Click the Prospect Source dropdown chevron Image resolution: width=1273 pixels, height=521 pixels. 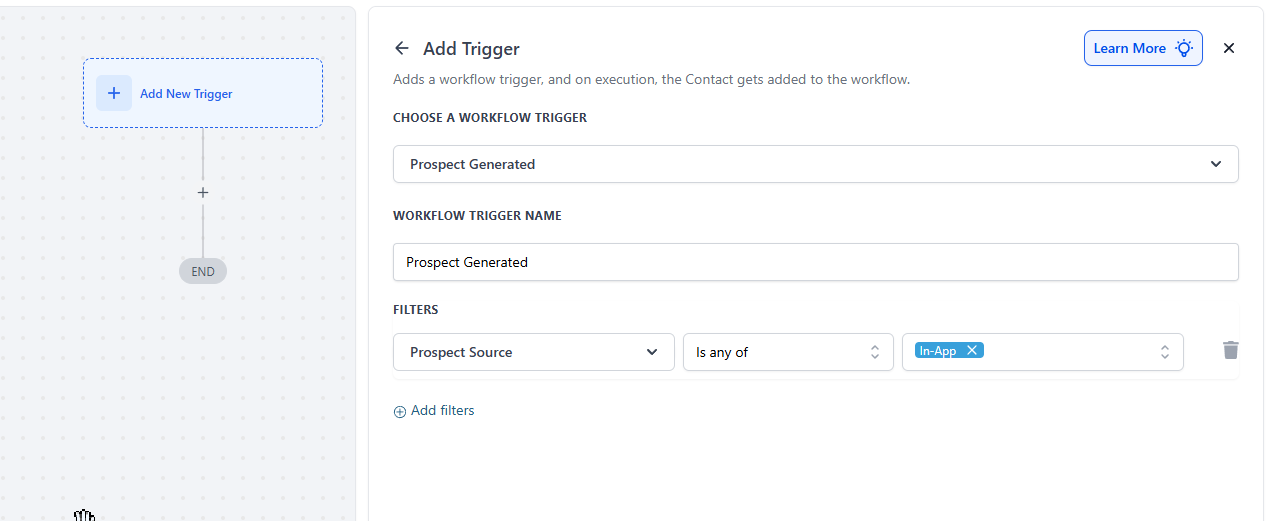pos(652,352)
